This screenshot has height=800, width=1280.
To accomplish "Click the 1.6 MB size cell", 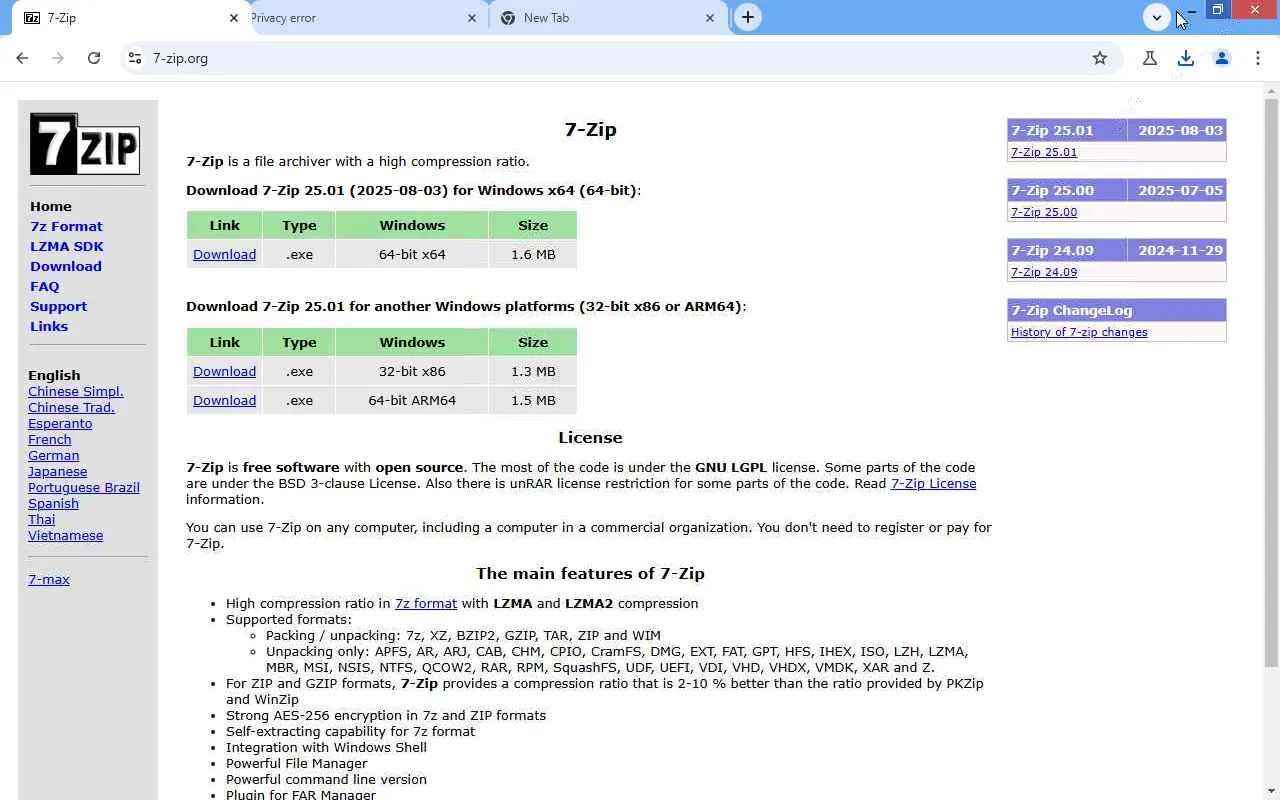I will click(x=533, y=254).
